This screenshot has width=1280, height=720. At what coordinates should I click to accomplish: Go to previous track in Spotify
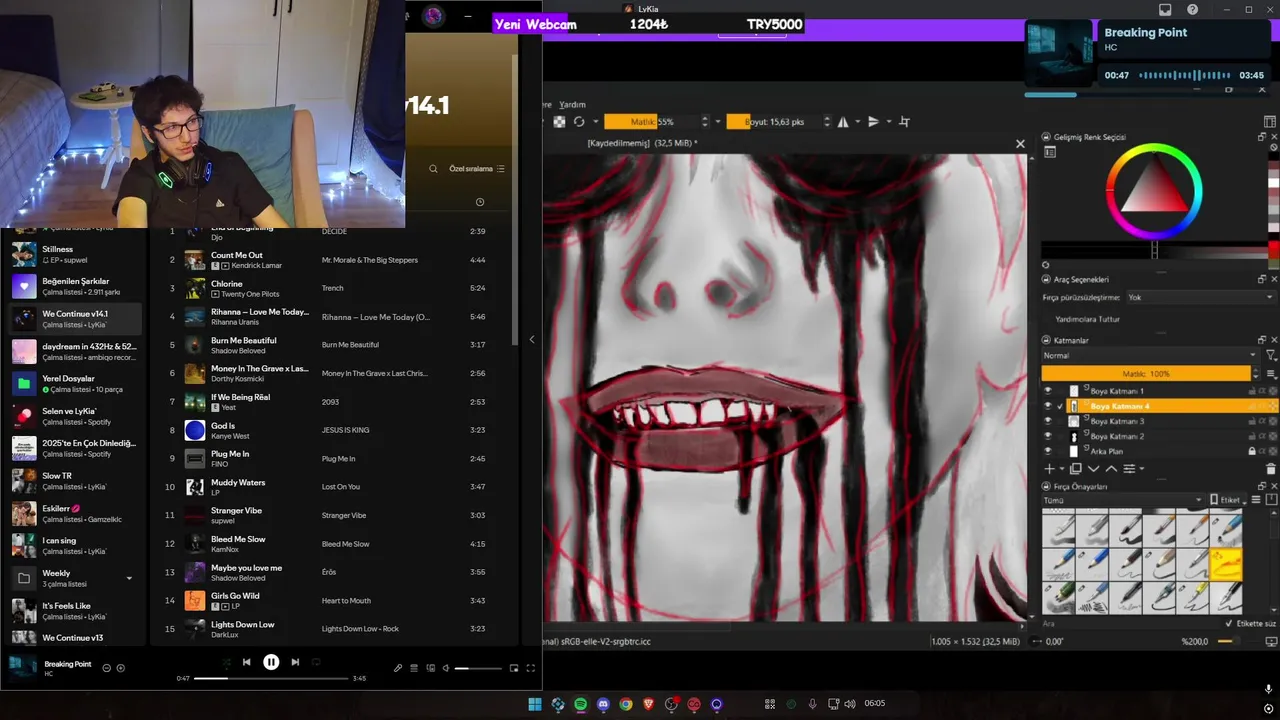(247, 662)
